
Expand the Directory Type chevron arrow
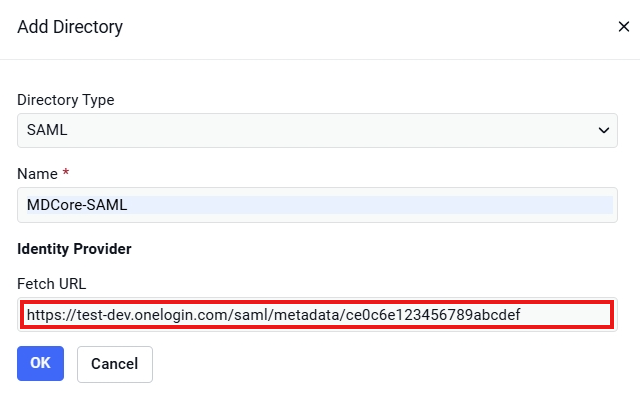(x=604, y=130)
